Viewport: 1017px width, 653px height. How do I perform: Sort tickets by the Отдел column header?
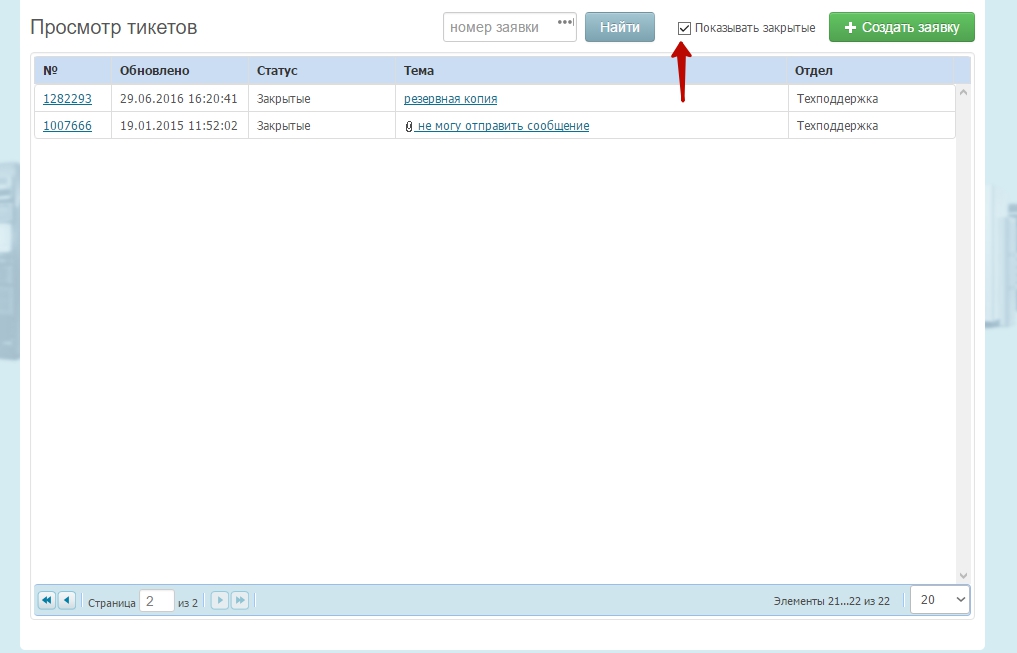(813, 71)
